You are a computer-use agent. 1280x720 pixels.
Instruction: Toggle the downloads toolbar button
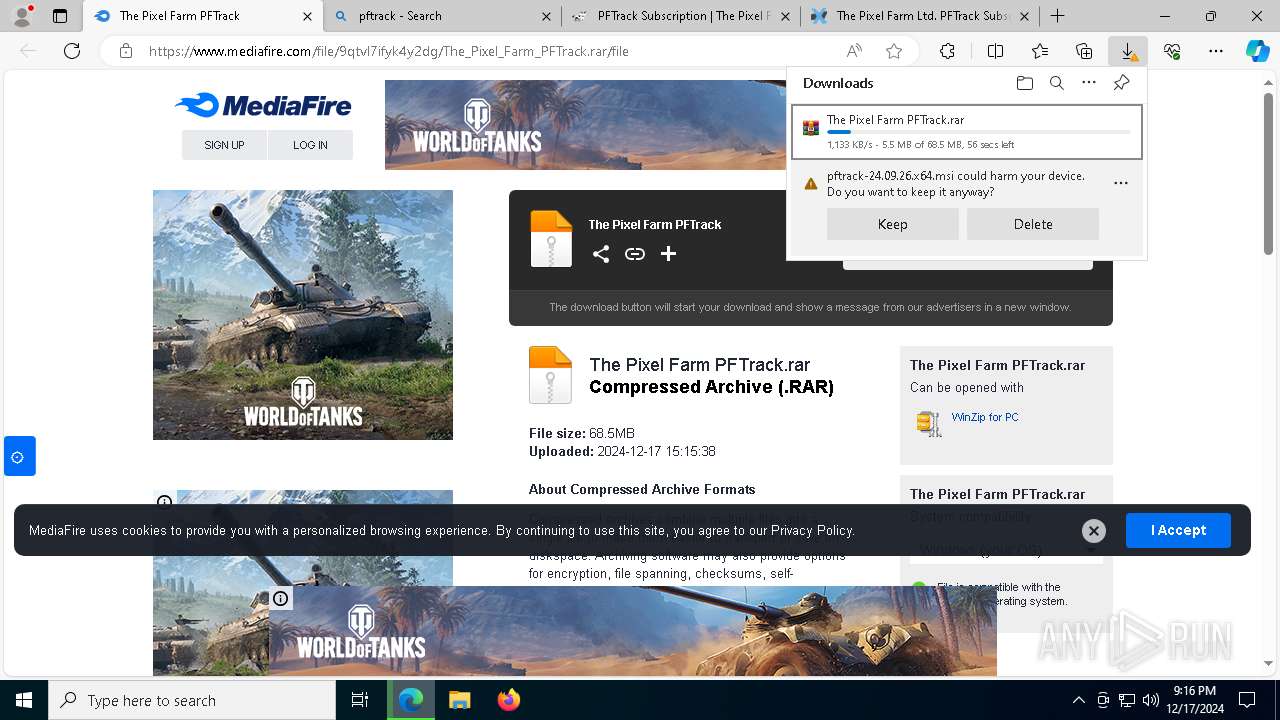tap(1128, 51)
